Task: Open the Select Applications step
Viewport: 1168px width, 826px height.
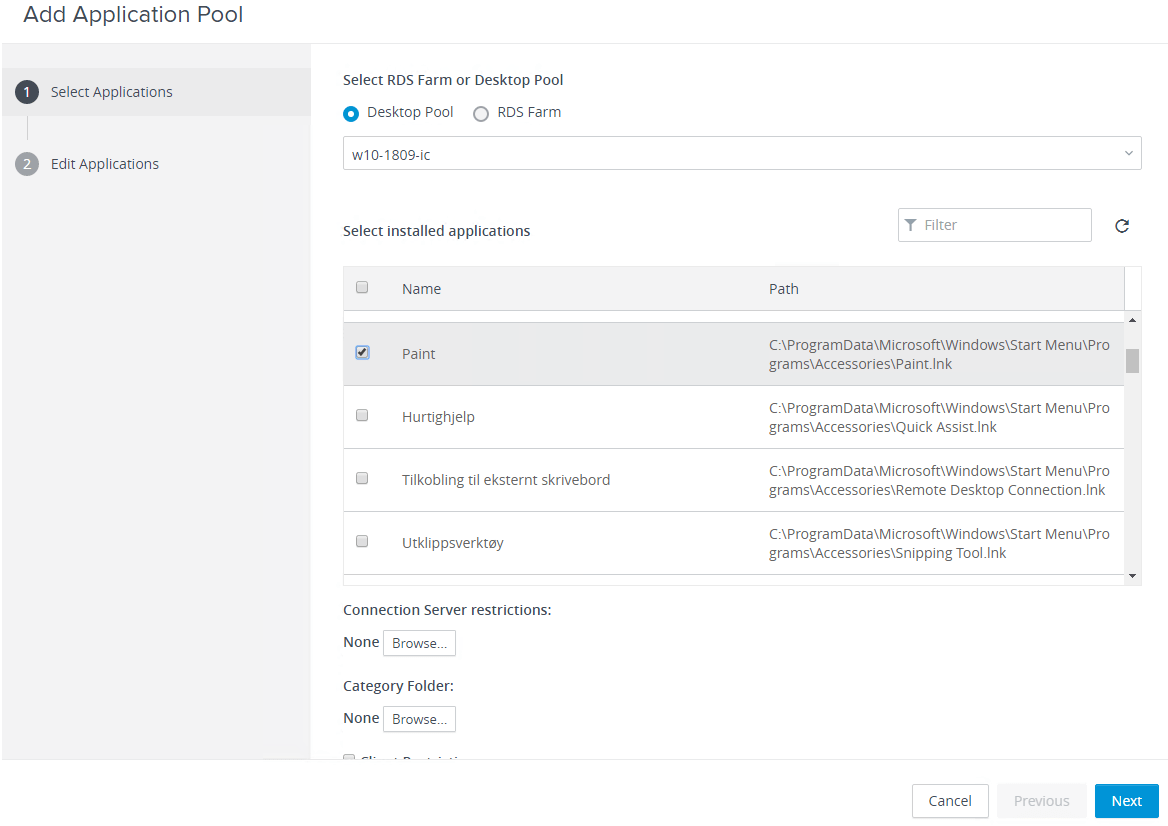Action: [x=112, y=92]
